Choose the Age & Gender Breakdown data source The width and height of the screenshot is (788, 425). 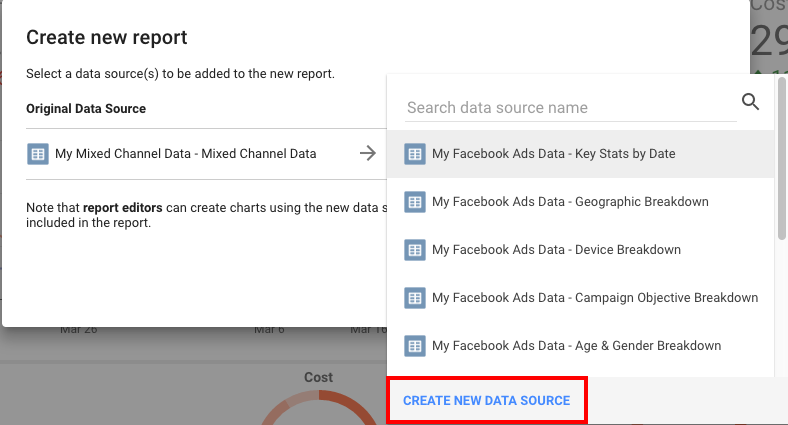pos(580,346)
